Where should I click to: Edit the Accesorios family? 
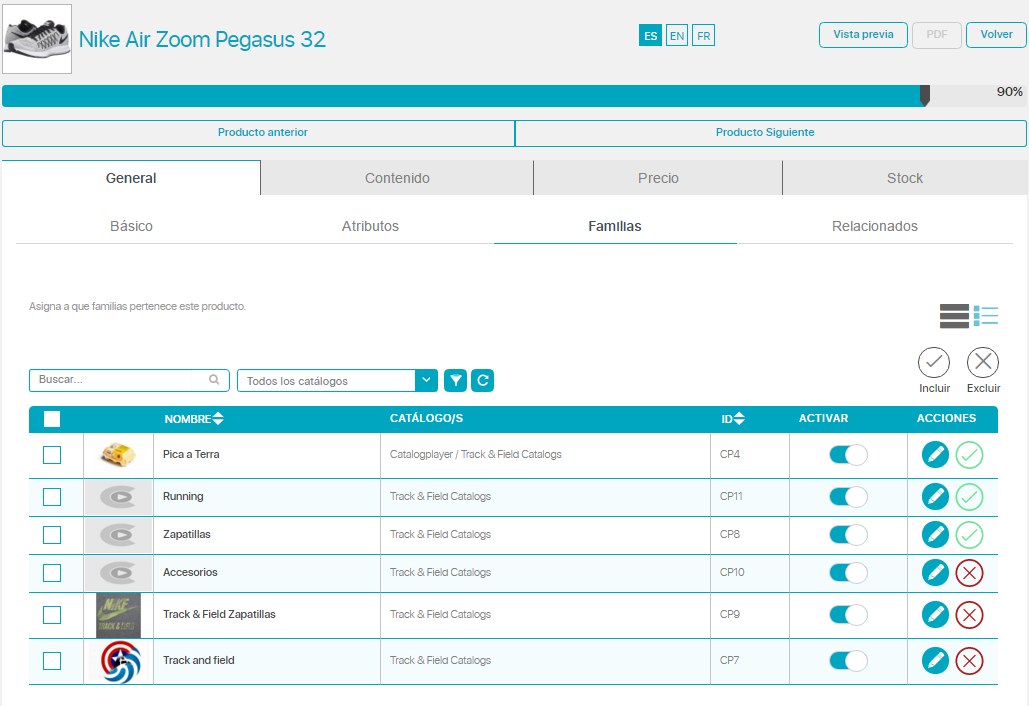(x=935, y=573)
